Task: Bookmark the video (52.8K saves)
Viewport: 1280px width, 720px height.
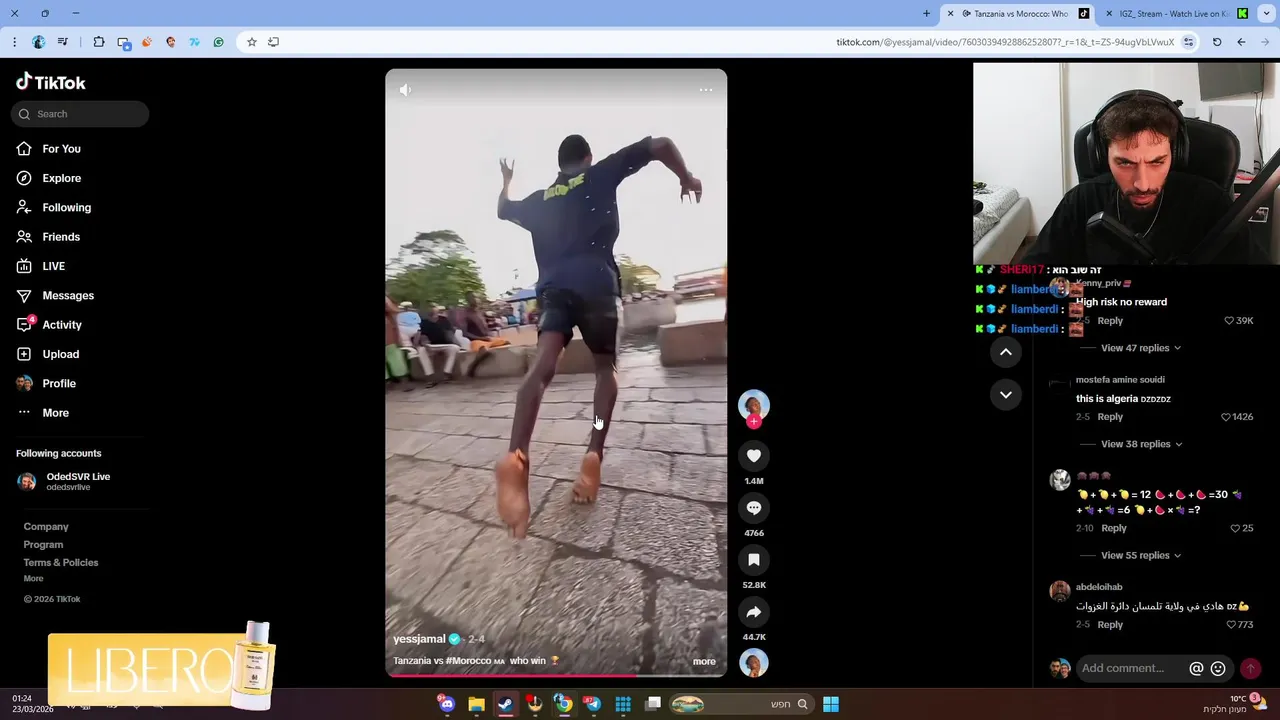Action: coord(754,560)
